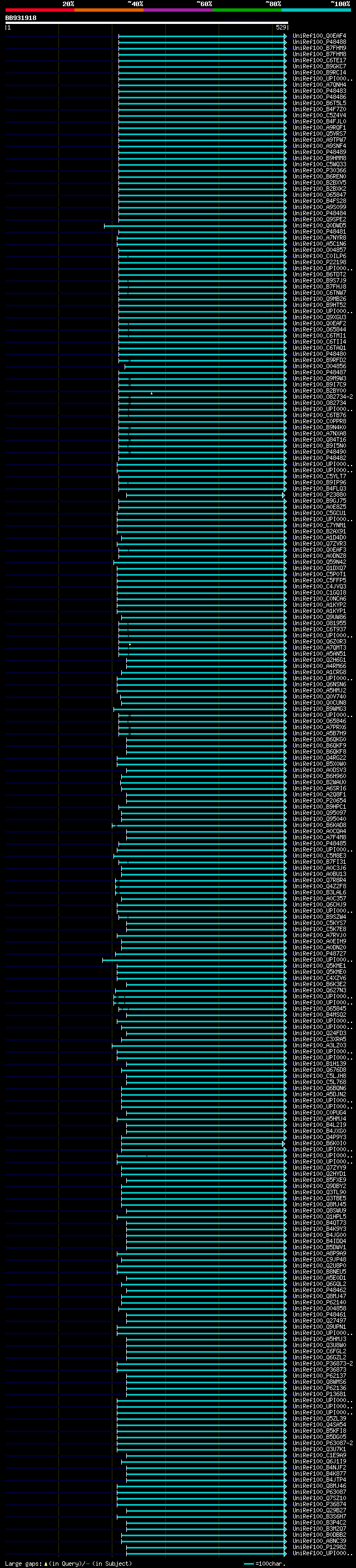The height and width of the screenshot is (1568, 356).
Task: Select the UniRef100_P63087-2 label
Action: tap(323, 1443)
